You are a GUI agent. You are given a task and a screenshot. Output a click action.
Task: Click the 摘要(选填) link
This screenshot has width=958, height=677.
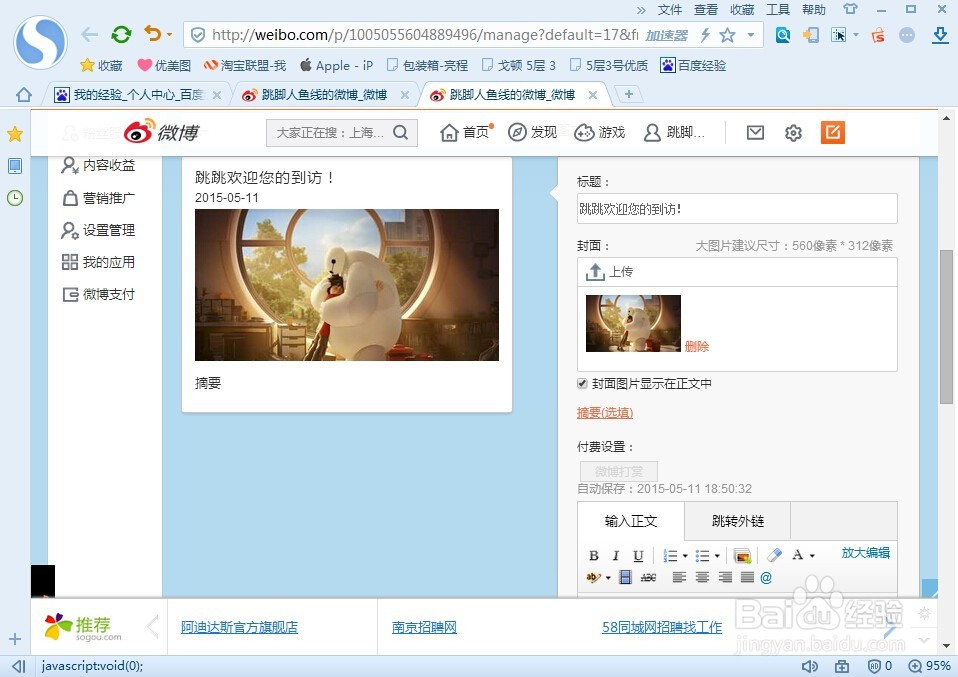tap(605, 413)
